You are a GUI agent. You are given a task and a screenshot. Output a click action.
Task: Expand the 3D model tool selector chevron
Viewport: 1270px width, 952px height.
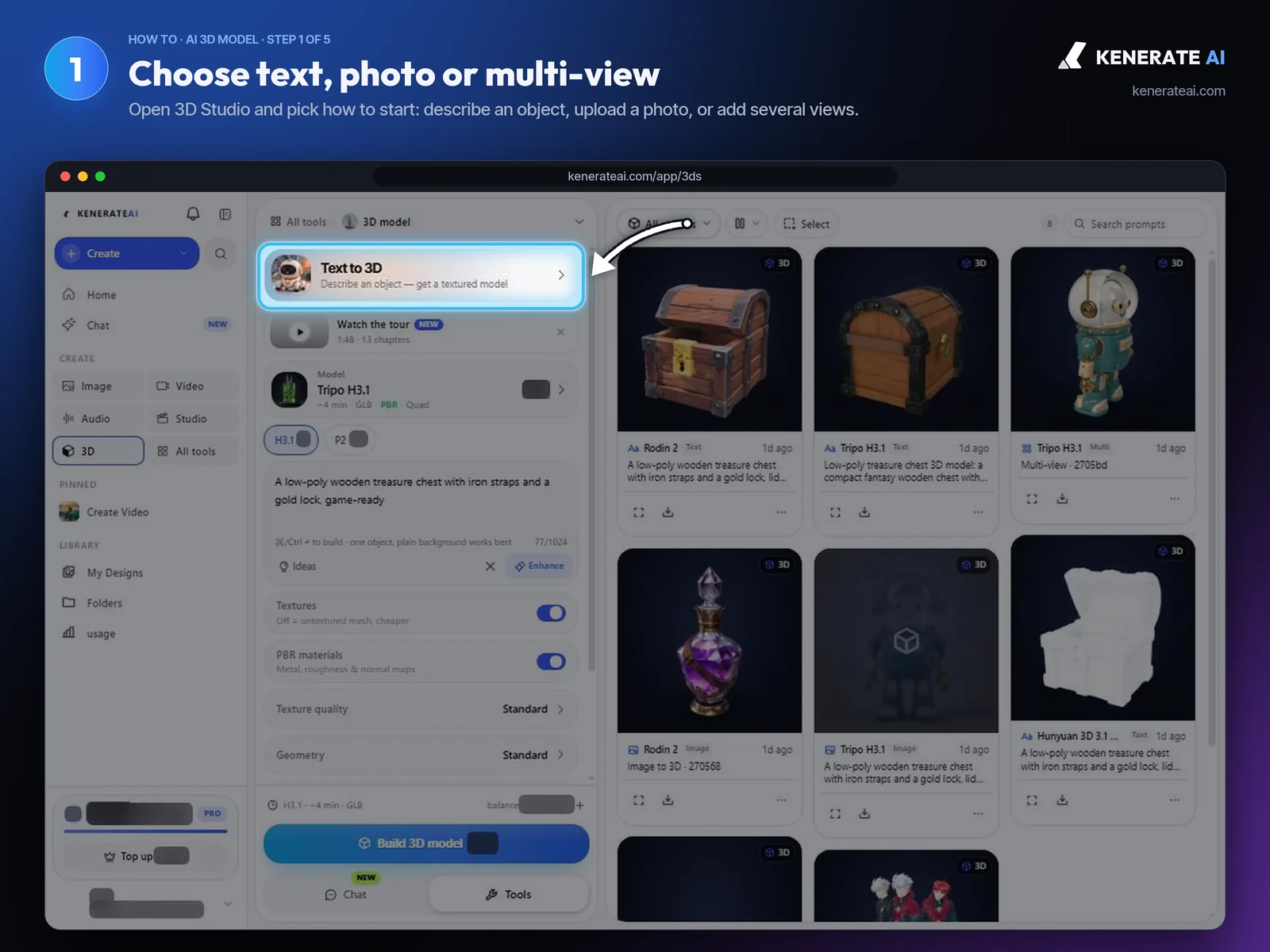coord(579,222)
